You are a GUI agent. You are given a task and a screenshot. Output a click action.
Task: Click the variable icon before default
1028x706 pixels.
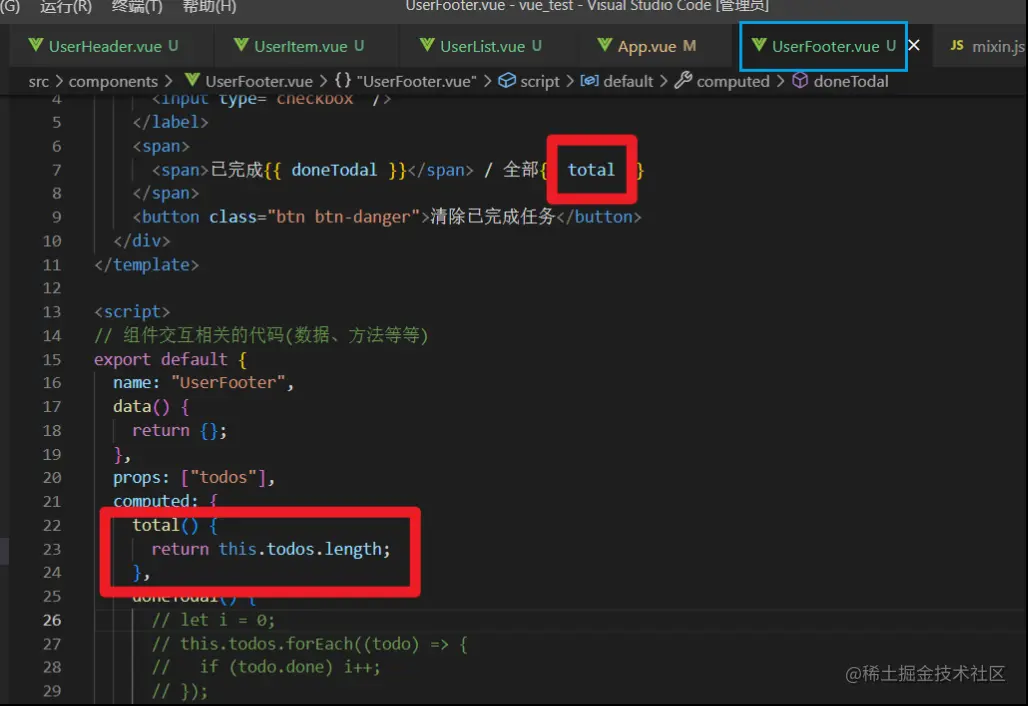[x=589, y=81]
